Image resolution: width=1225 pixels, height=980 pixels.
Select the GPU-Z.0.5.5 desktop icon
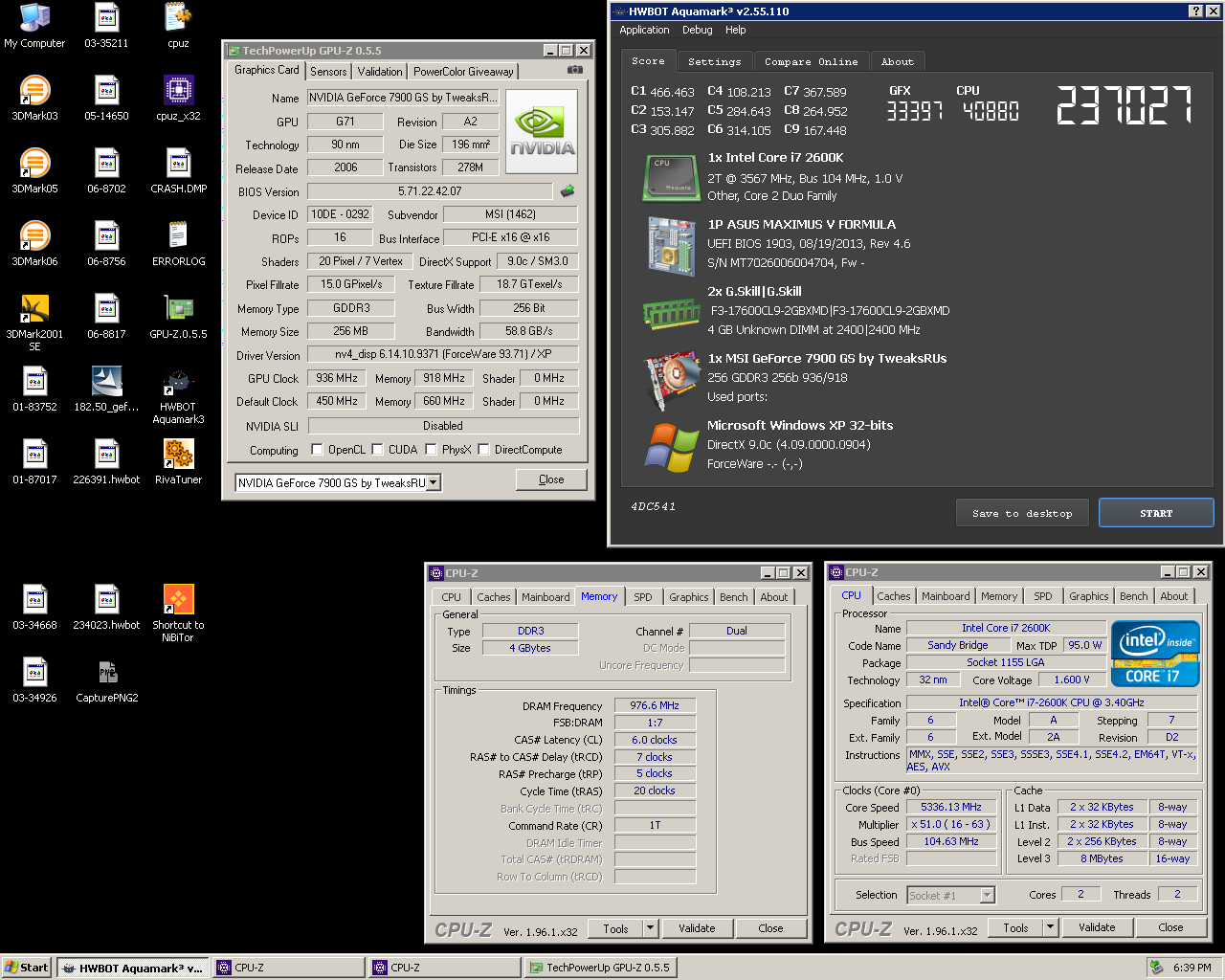178,316
